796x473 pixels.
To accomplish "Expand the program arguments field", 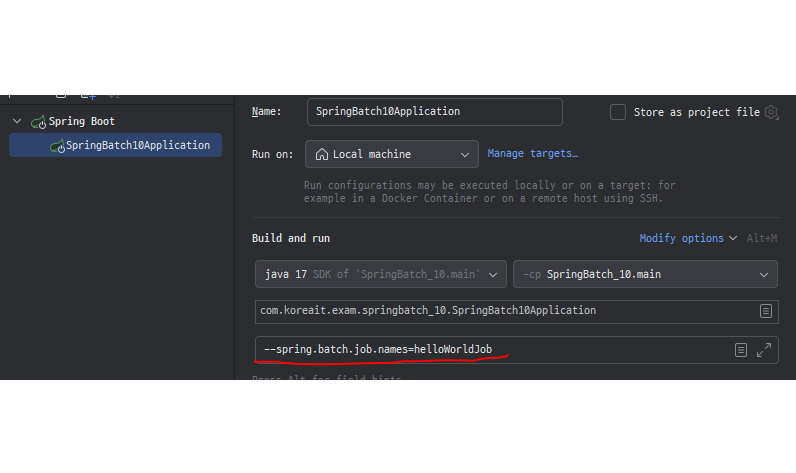I will [x=764, y=350].
